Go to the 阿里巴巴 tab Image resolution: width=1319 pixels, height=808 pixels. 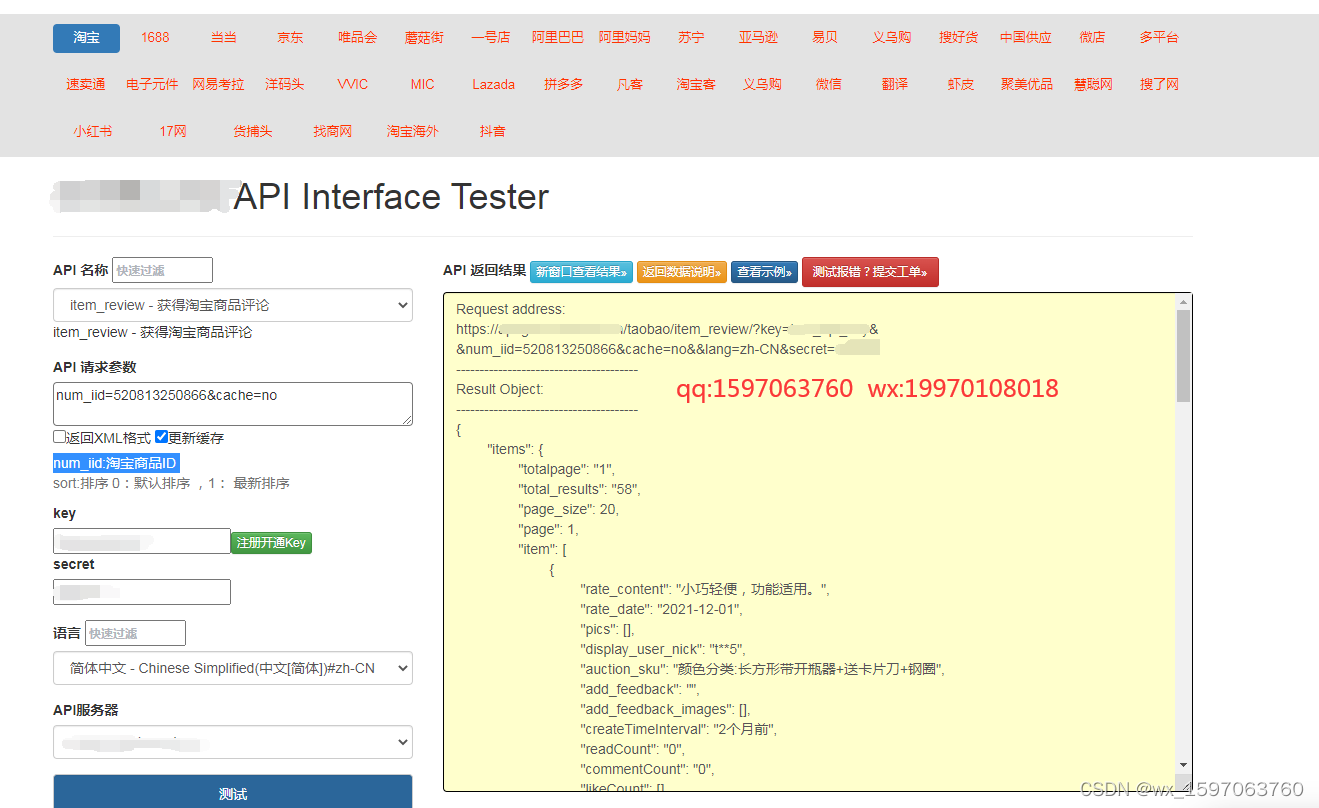pos(558,38)
